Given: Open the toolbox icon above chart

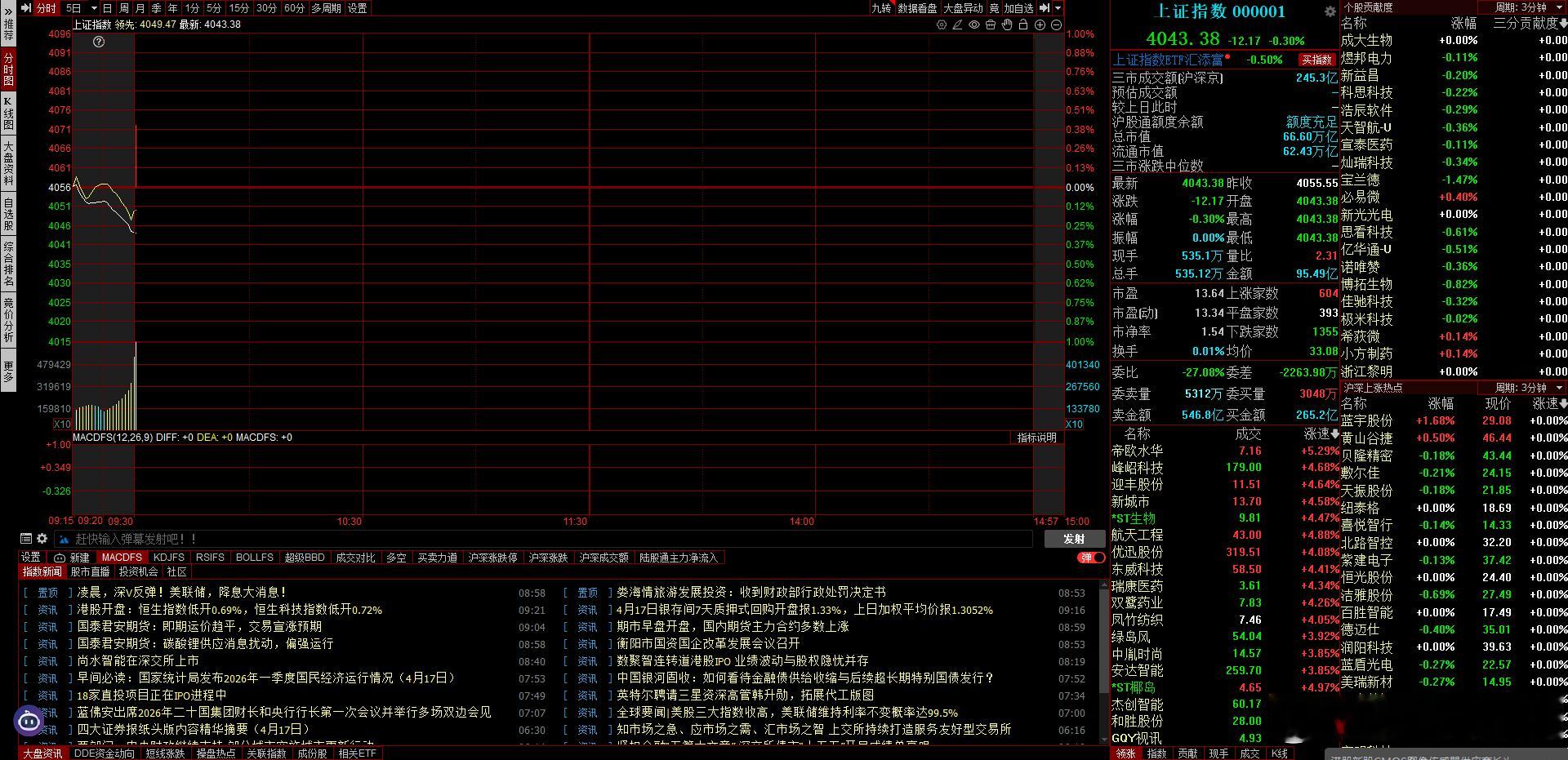Looking at the screenshot, I should pyautogui.click(x=991, y=24).
